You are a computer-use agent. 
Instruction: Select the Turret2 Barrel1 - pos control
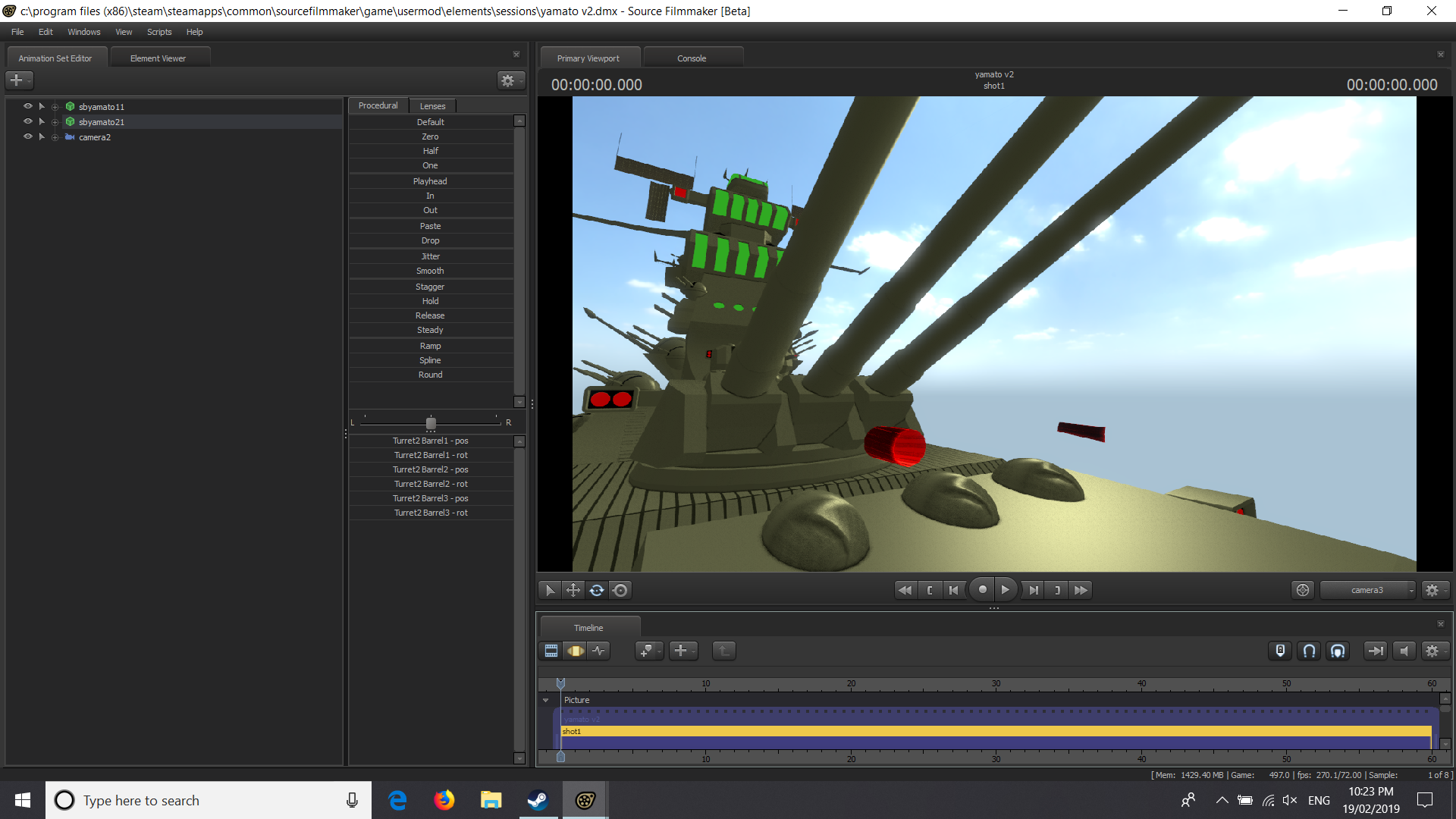point(431,441)
